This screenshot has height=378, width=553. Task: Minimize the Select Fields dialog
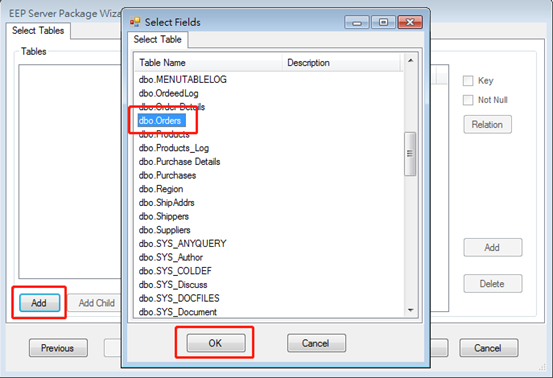tap(357, 22)
